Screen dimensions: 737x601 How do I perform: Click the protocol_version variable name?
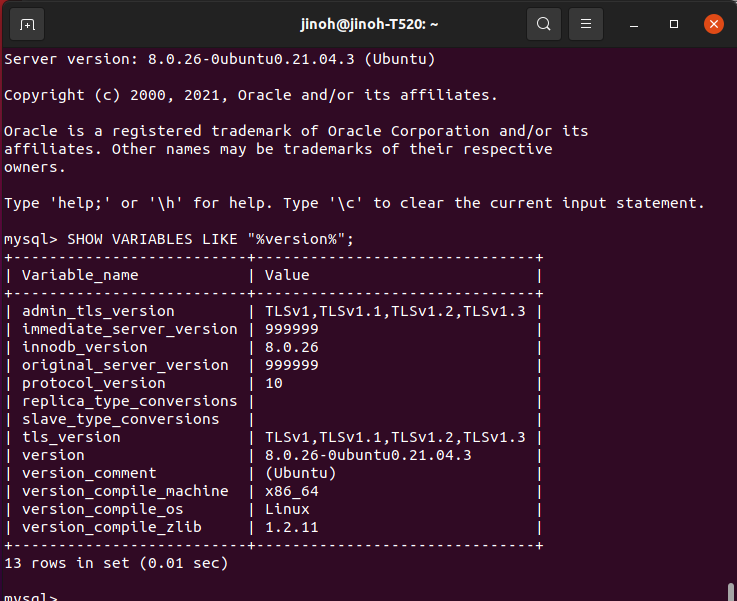(x=94, y=383)
